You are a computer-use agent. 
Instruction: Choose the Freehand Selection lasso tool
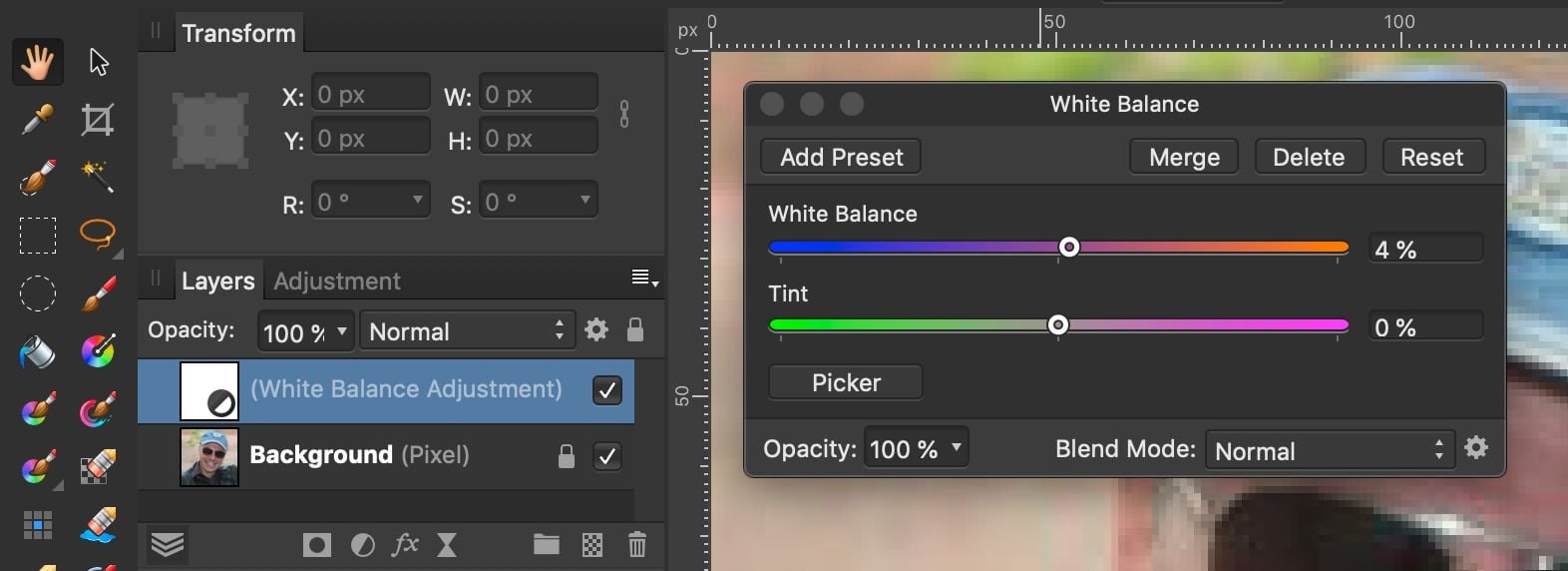[x=97, y=235]
